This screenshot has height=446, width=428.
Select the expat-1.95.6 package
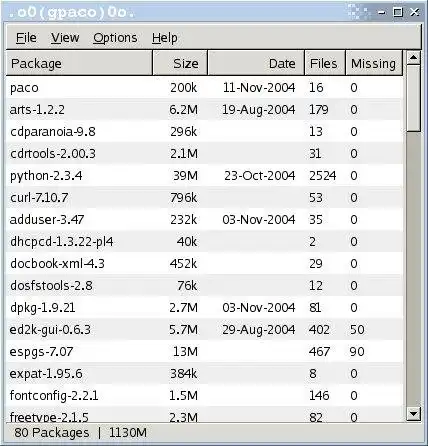(204, 373)
